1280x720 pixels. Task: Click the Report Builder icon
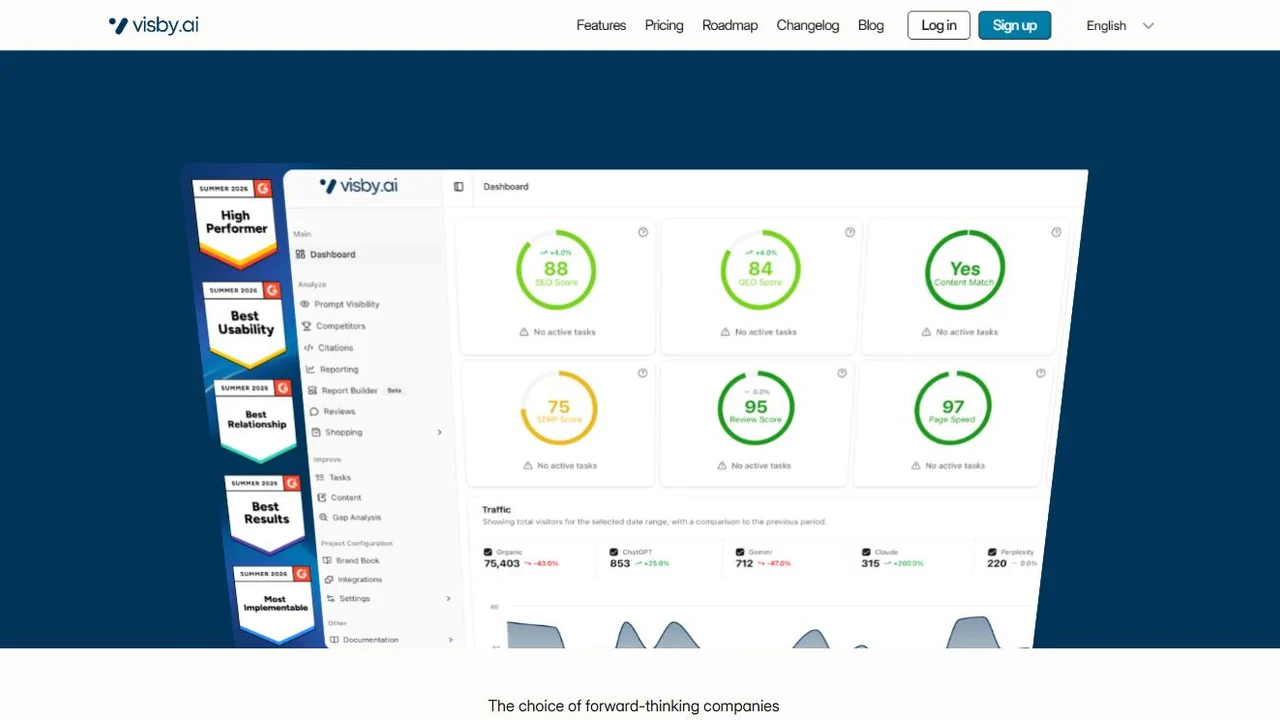click(313, 391)
